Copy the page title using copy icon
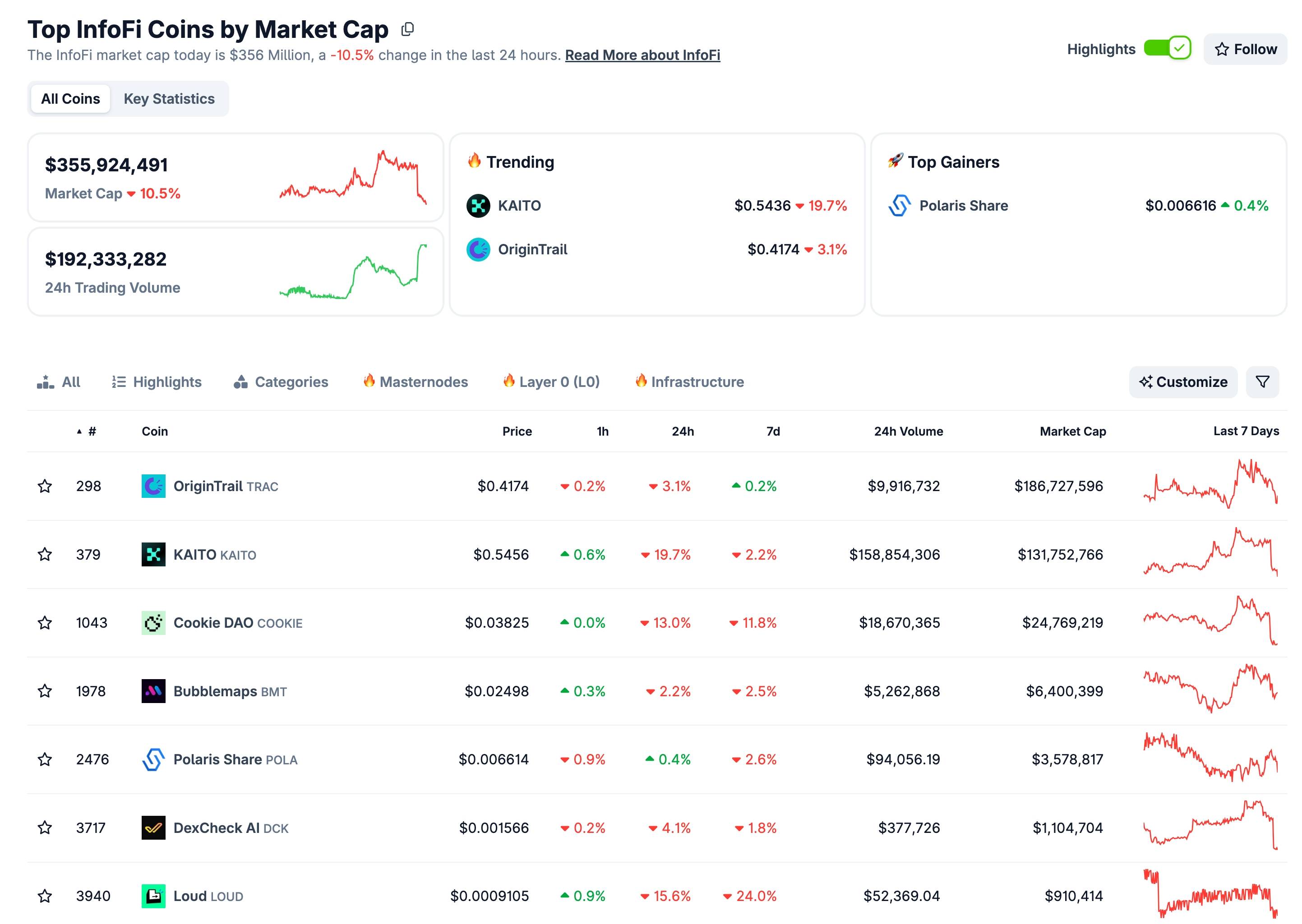The height and width of the screenshot is (924, 1302). point(407,30)
